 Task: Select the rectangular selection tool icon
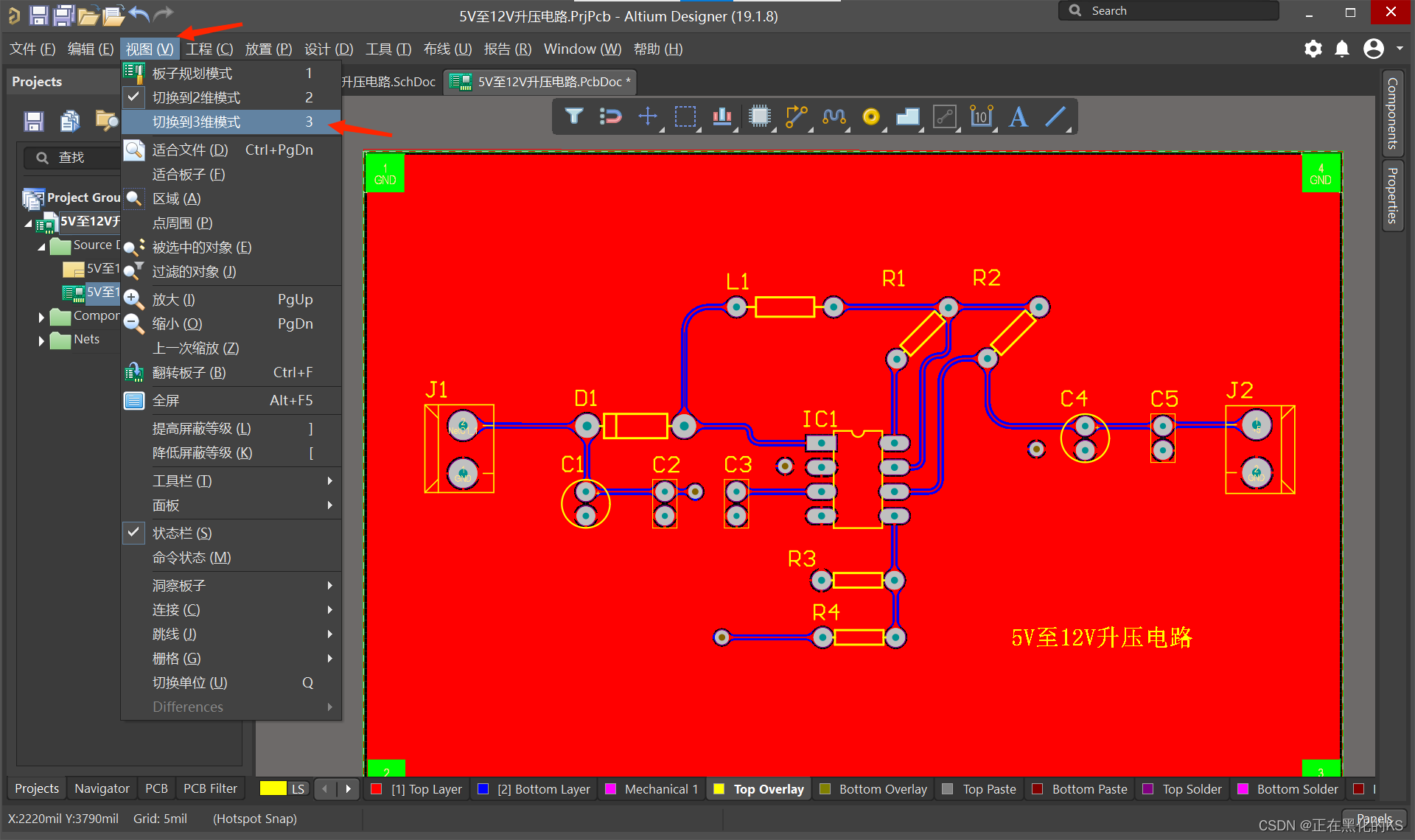[685, 116]
